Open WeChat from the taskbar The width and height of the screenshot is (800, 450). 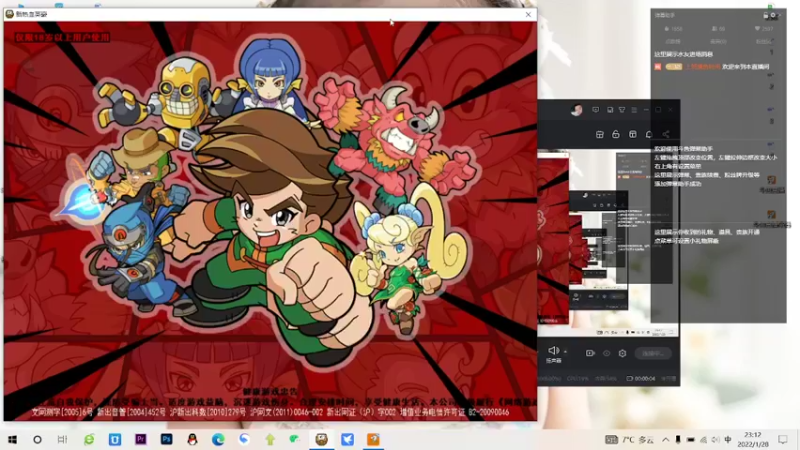point(295,439)
